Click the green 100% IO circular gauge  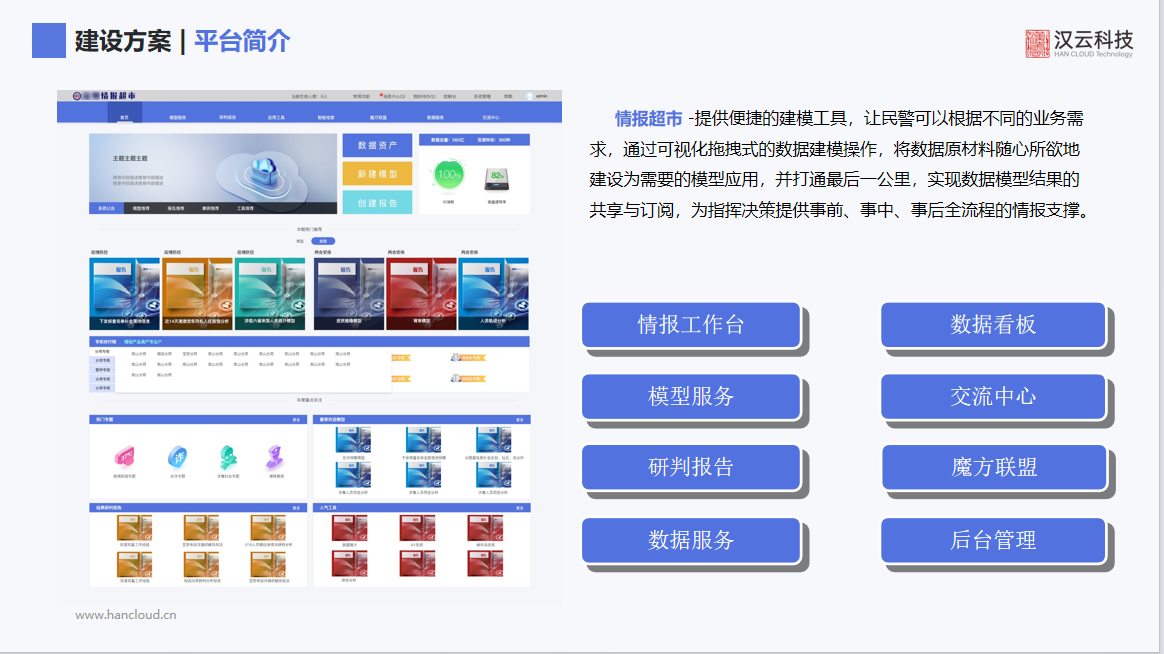[449, 176]
